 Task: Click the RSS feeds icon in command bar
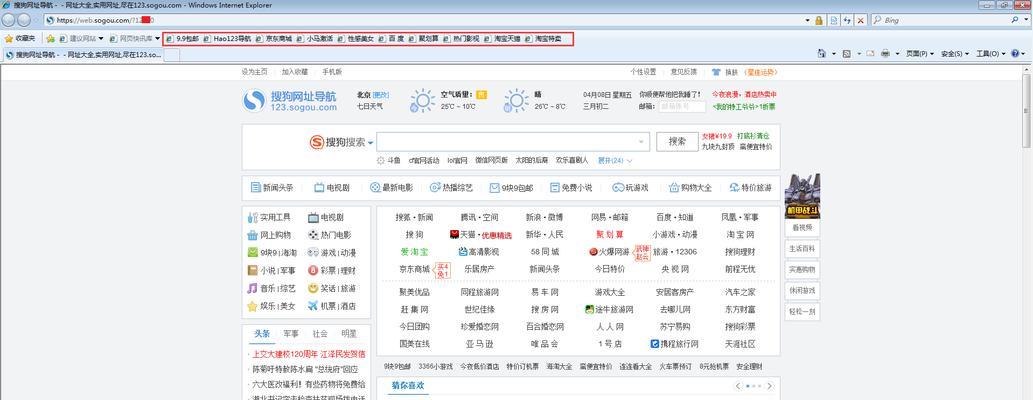pos(847,53)
